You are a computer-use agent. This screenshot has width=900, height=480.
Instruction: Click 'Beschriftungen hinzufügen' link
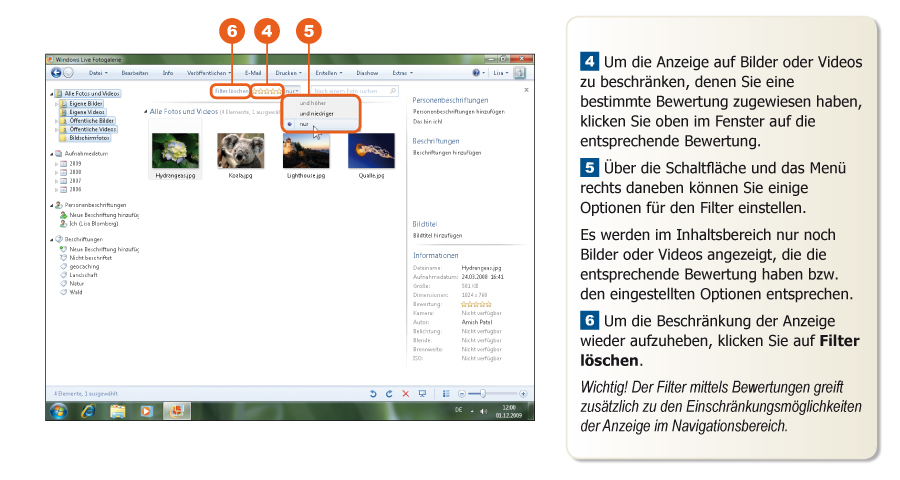(447, 152)
